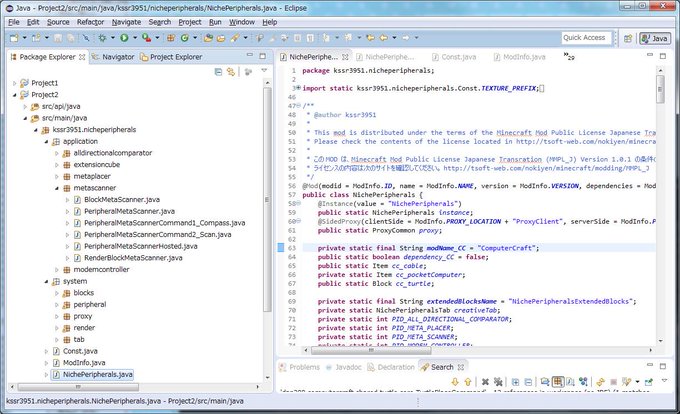Click the New Java Package icon

171,38
